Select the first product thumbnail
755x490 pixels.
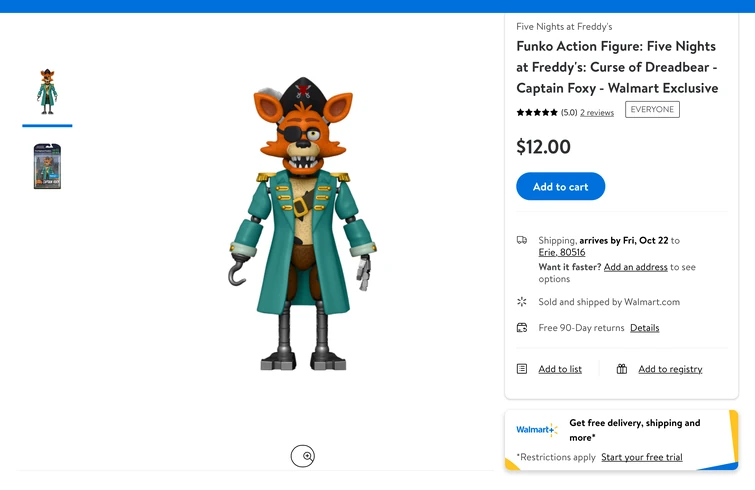[47, 92]
